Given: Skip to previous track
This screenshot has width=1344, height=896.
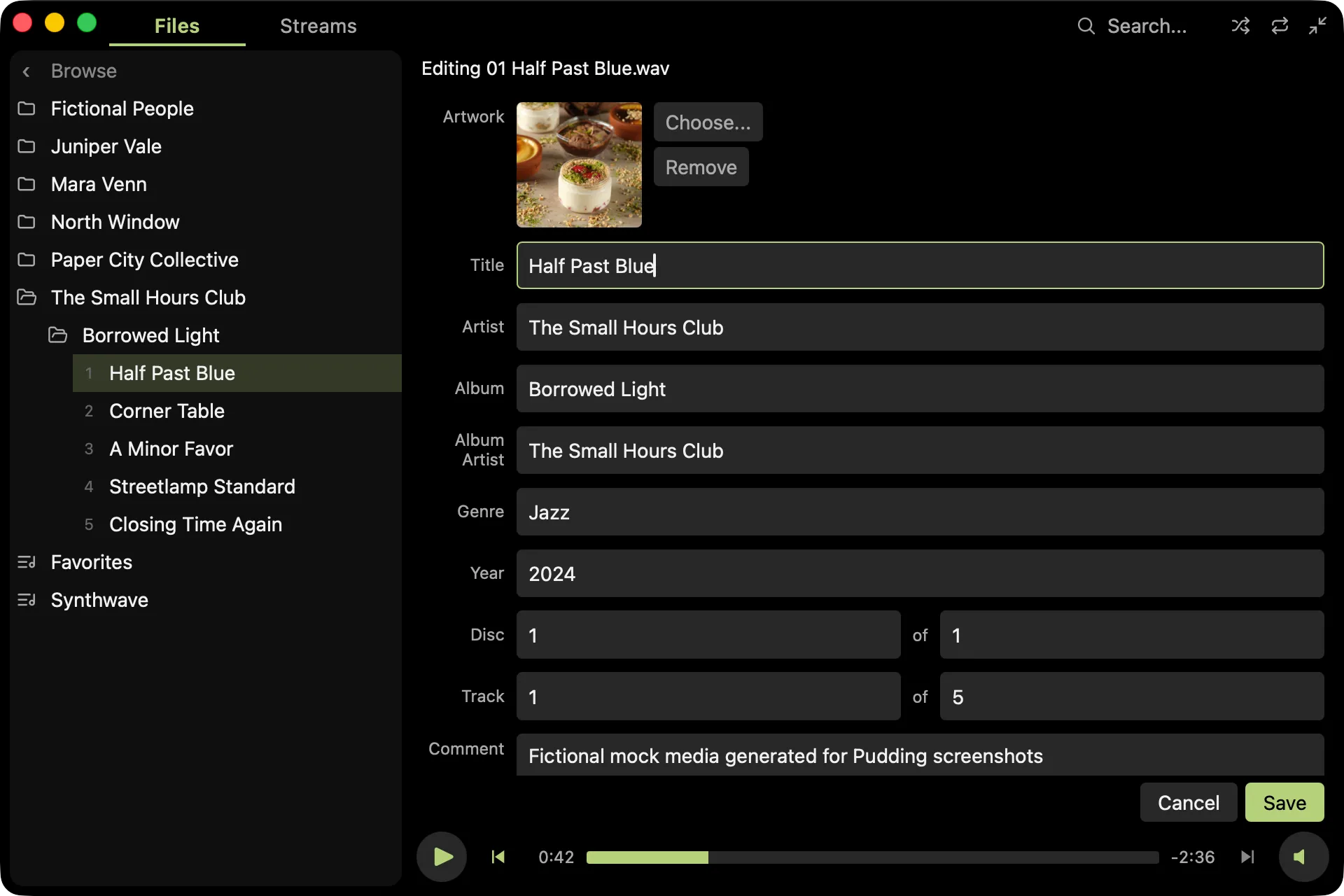Looking at the screenshot, I should (x=498, y=857).
